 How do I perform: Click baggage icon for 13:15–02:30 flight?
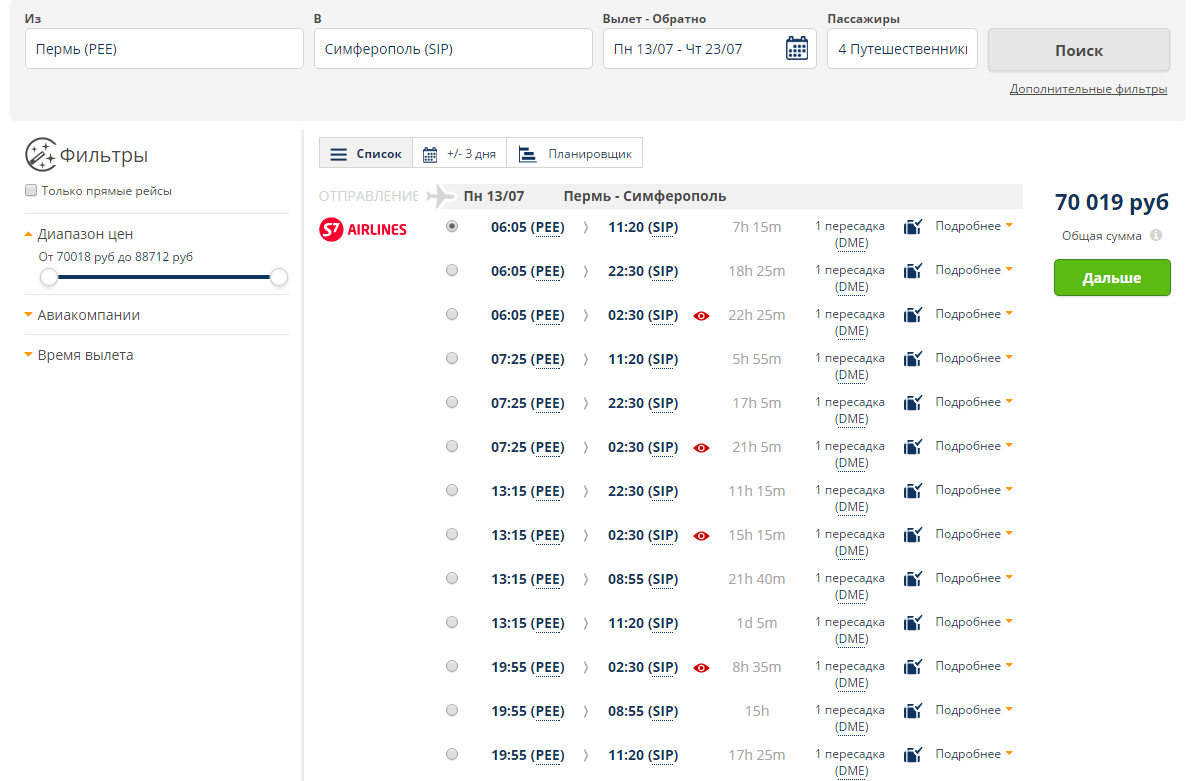913,535
